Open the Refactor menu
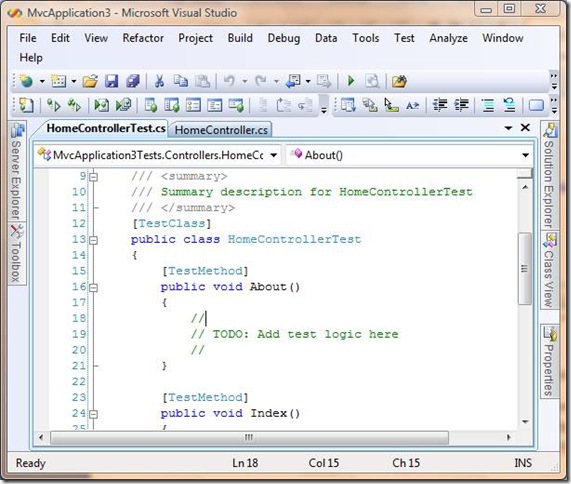This screenshot has height=484, width=571. [x=143, y=38]
